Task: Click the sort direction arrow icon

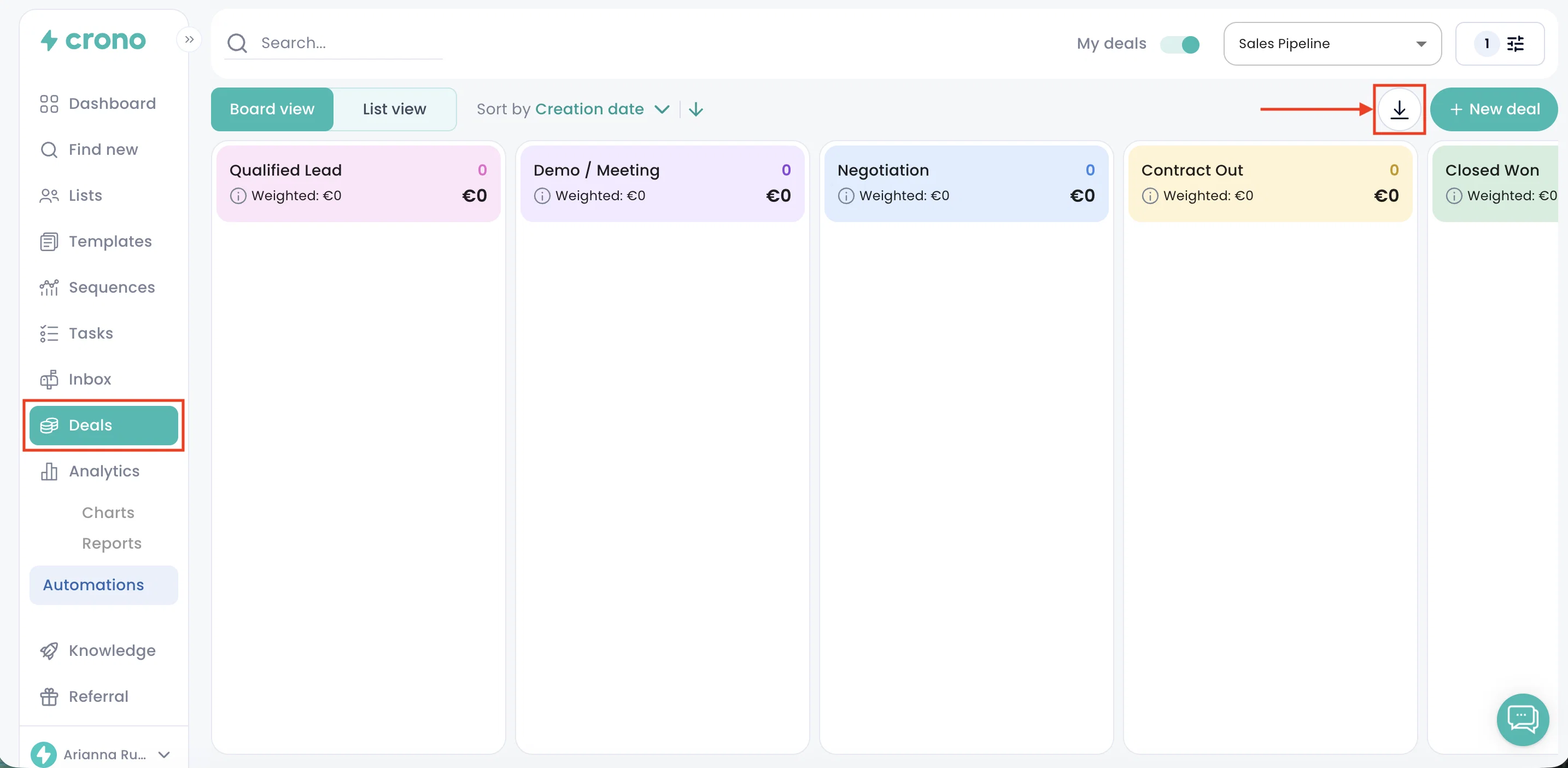Action: (696, 109)
